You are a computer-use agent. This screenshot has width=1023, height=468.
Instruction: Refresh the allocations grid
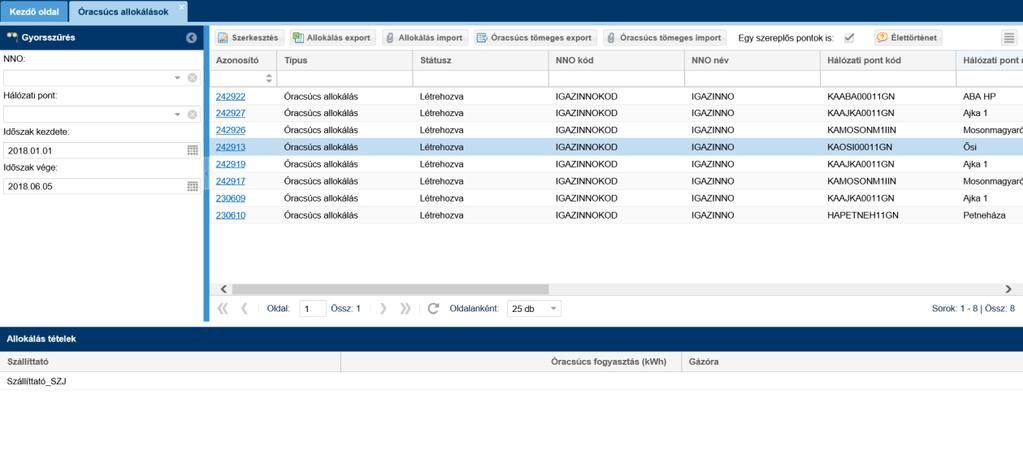433,309
